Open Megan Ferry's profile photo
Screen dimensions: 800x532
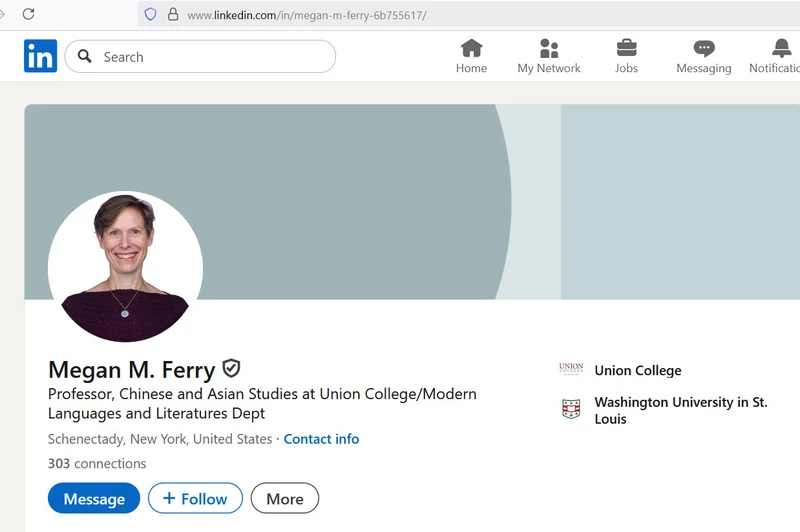126,267
